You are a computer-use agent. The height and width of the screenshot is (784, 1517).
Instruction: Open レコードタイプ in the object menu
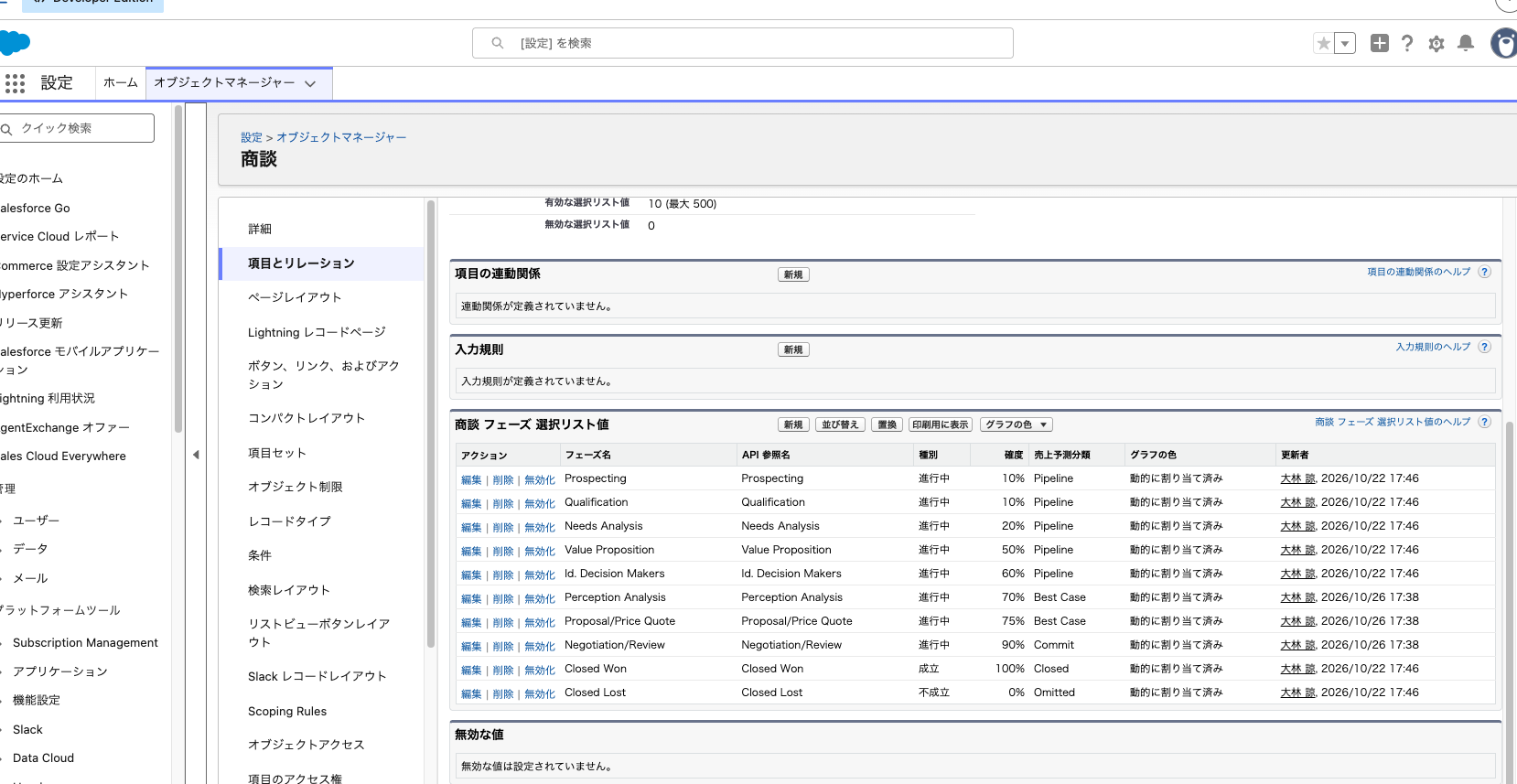pos(289,521)
